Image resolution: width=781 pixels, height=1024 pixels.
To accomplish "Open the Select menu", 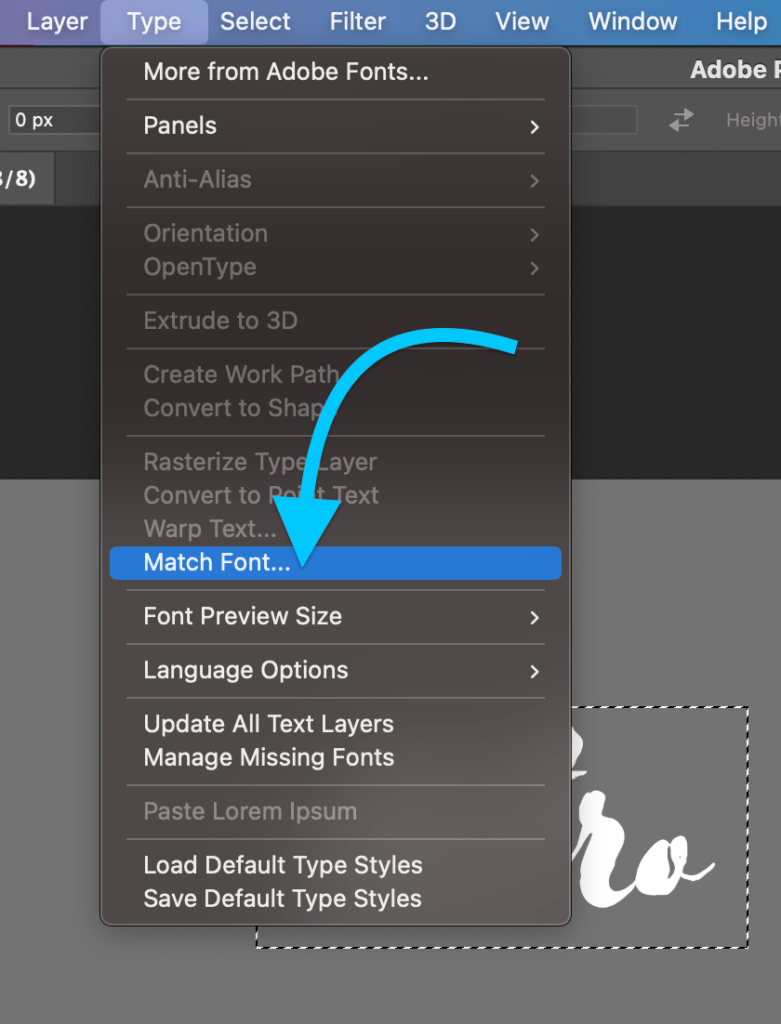I will tap(255, 21).
